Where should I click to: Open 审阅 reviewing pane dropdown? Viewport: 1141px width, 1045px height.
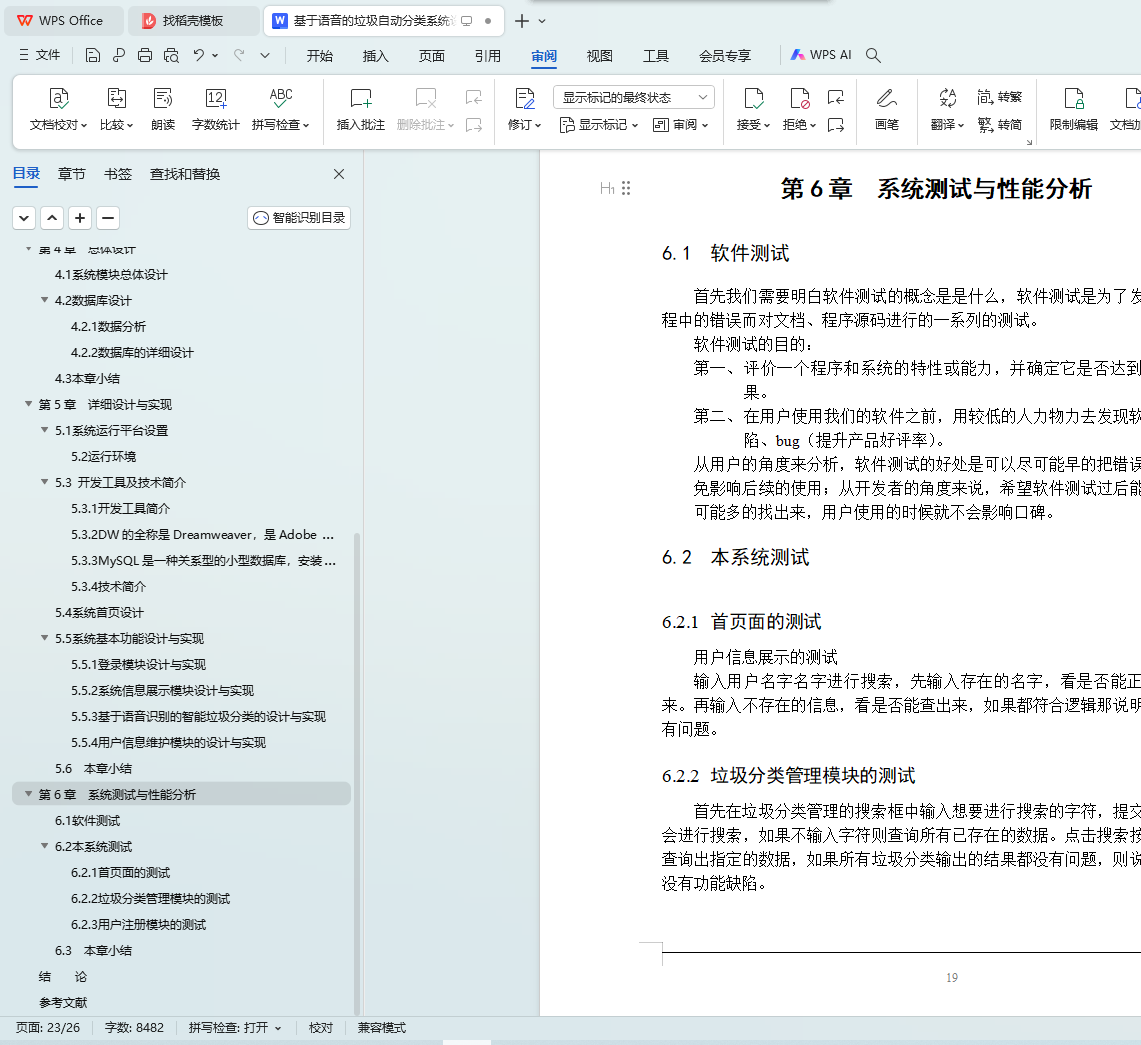coord(680,124)
